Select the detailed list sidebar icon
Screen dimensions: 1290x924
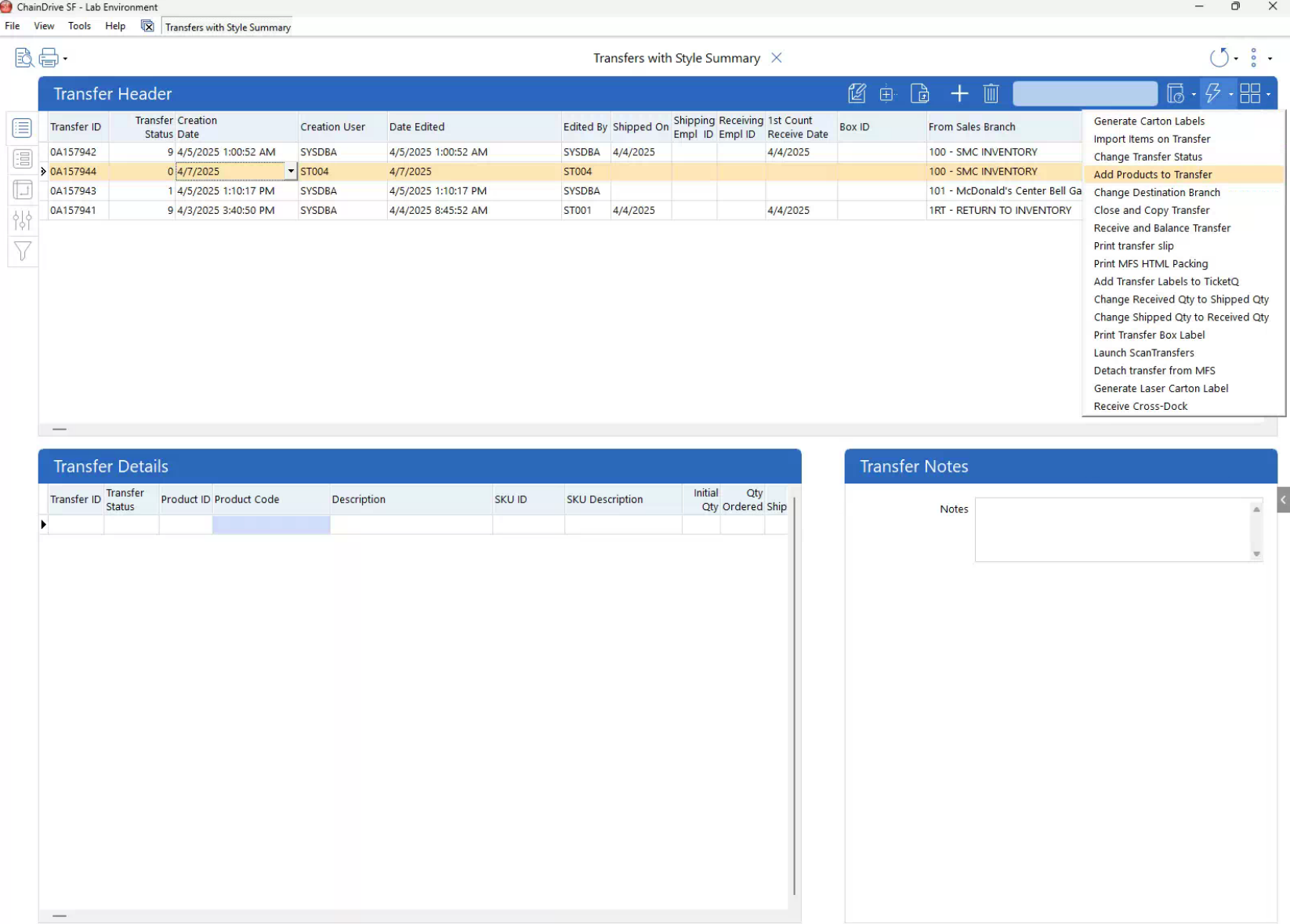22,159
